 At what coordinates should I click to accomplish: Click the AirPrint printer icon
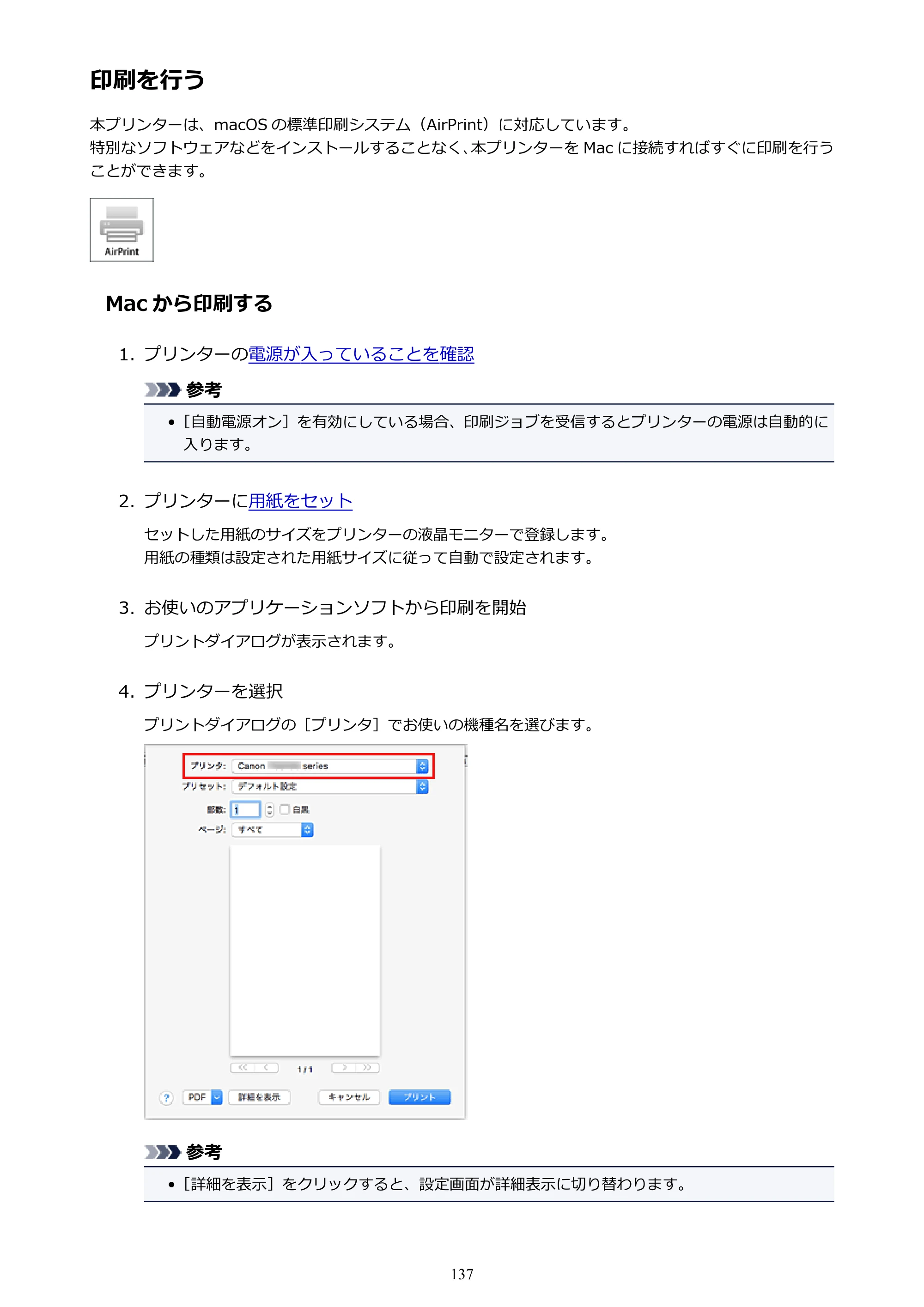(121, 230)
